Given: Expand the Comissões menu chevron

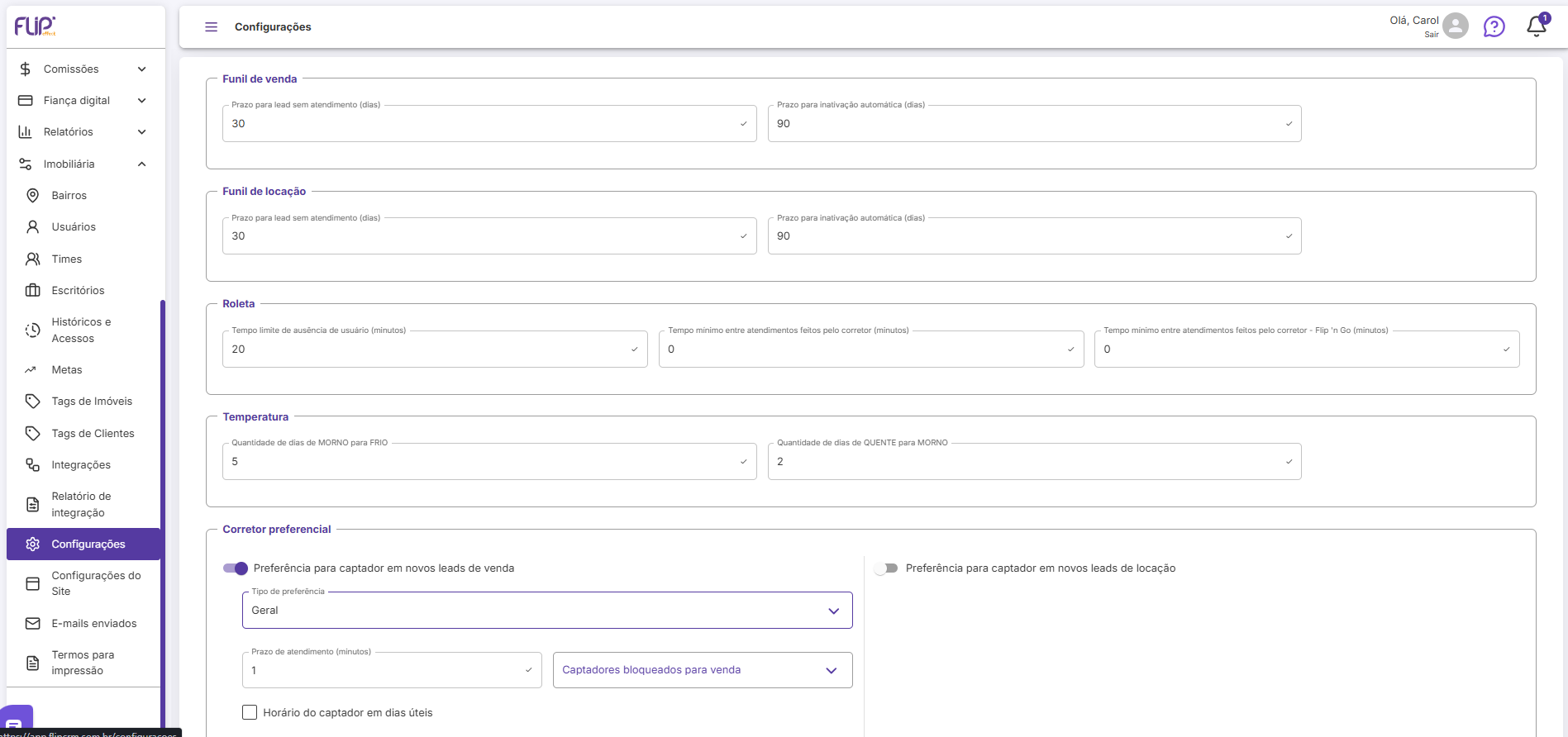Looking at the screenshot, I should 142,69.
